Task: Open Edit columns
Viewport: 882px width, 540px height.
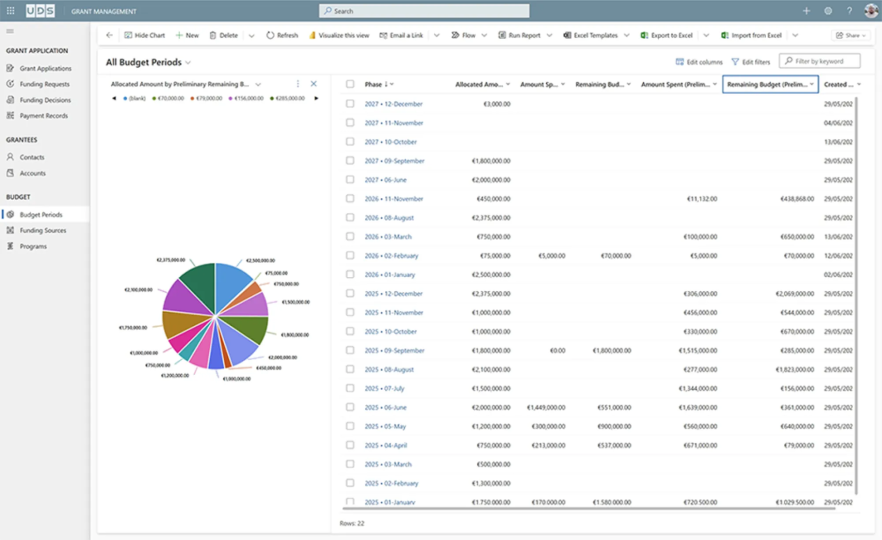Action: point(699,62)
